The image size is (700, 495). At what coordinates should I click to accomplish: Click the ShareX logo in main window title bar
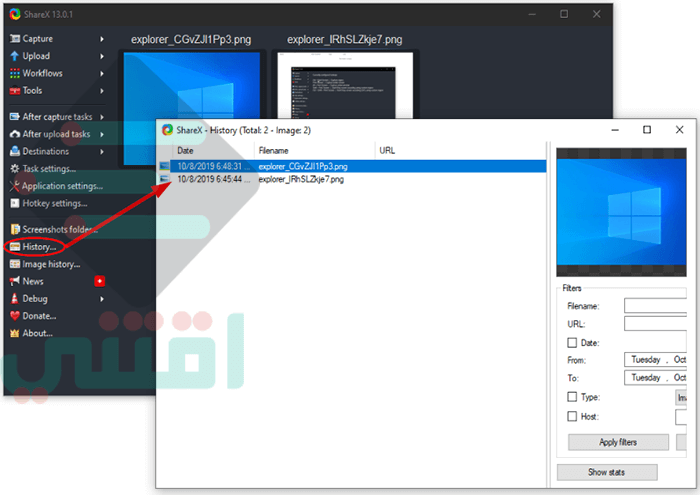(15, 14)
